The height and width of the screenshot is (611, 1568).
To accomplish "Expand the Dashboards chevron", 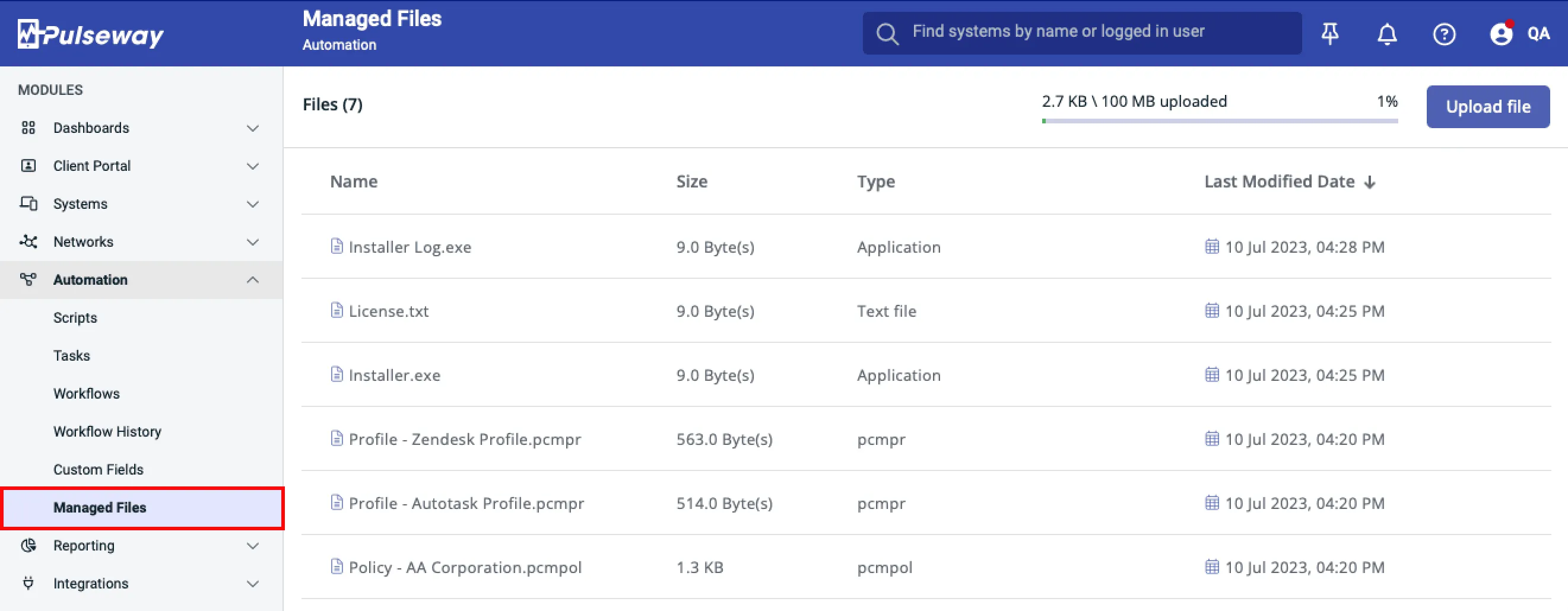I will [253, 128].
